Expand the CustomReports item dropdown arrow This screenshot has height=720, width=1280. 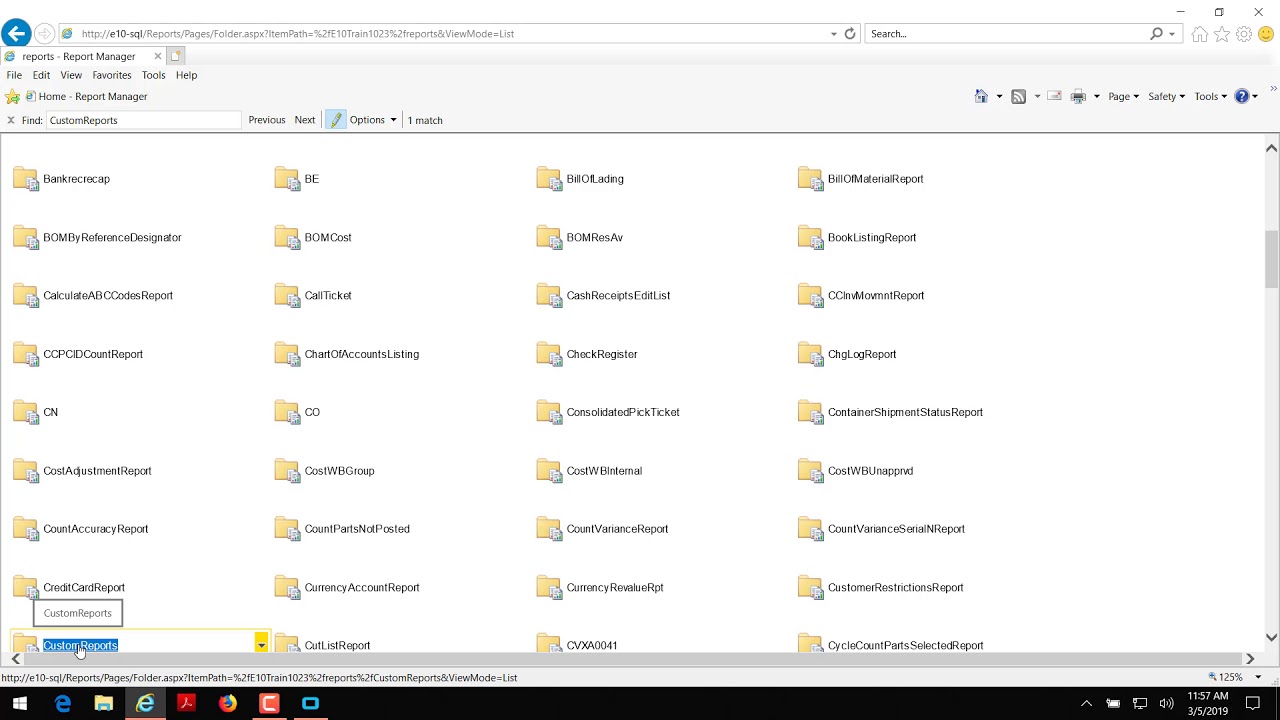(x=261, y=645)
